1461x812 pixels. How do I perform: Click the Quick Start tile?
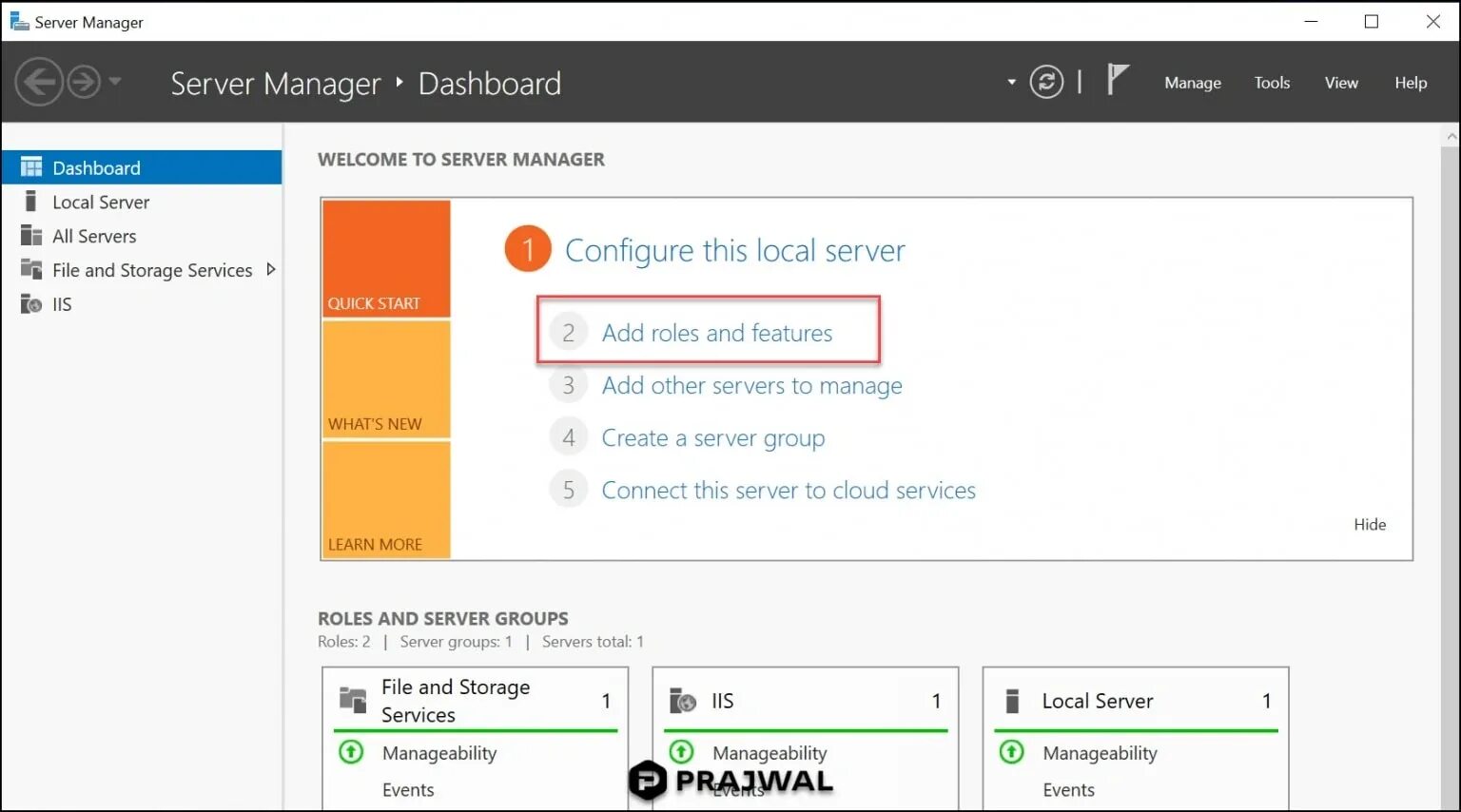click(x=386, y=259)
